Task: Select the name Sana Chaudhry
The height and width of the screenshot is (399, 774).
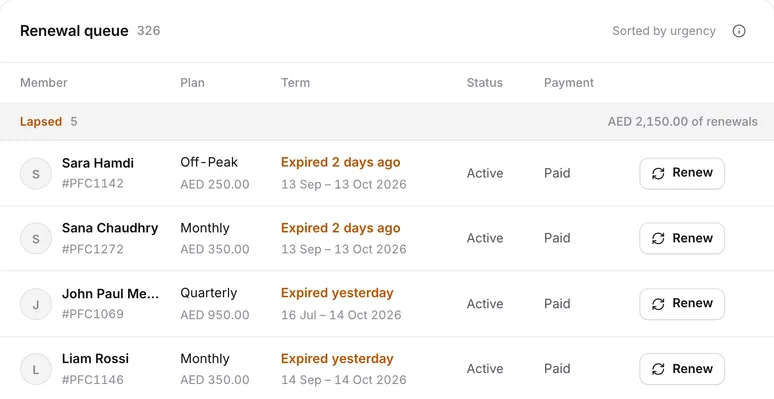Action: [110, 228]
